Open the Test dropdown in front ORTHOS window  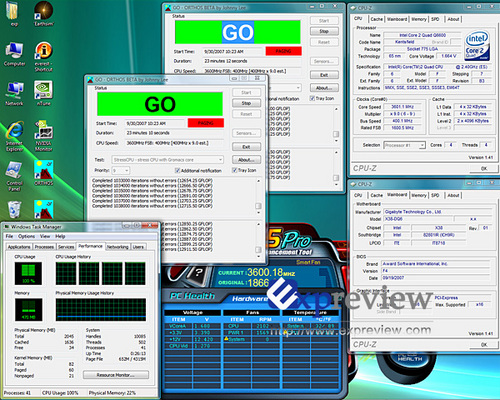pyautogui.click(x=168, y=160)
